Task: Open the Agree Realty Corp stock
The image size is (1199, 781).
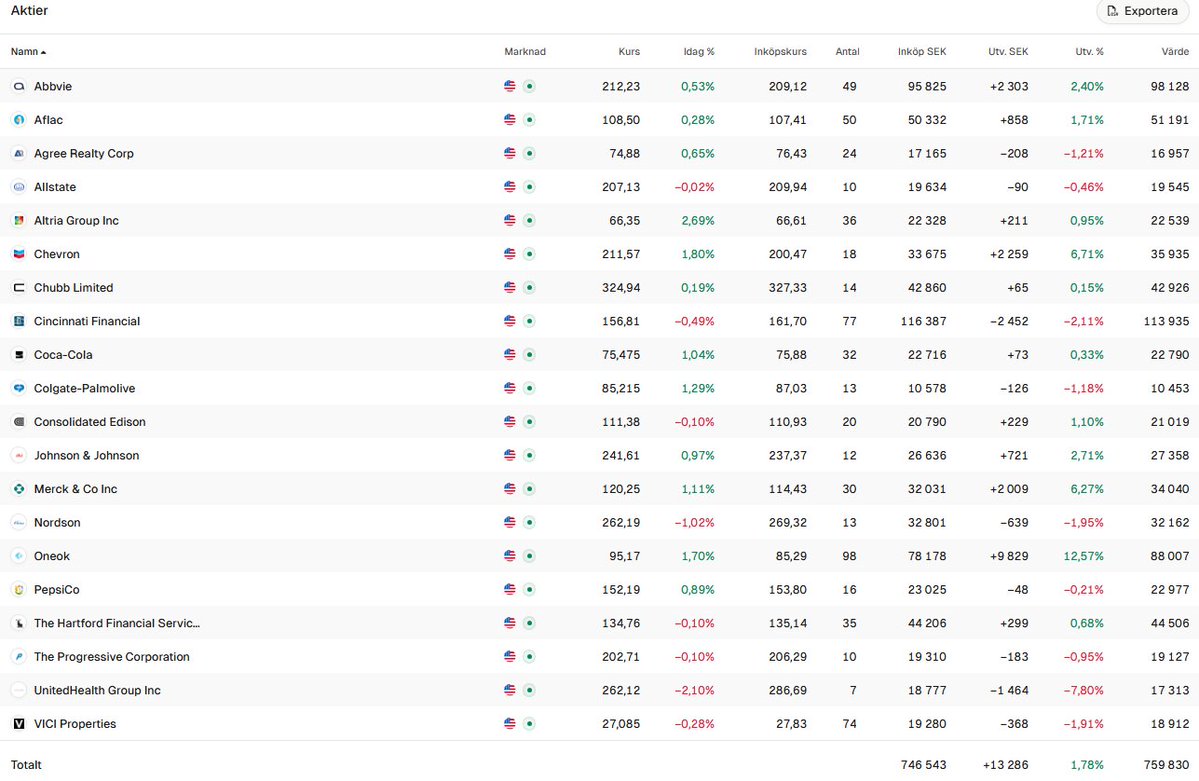Action: 83,154
